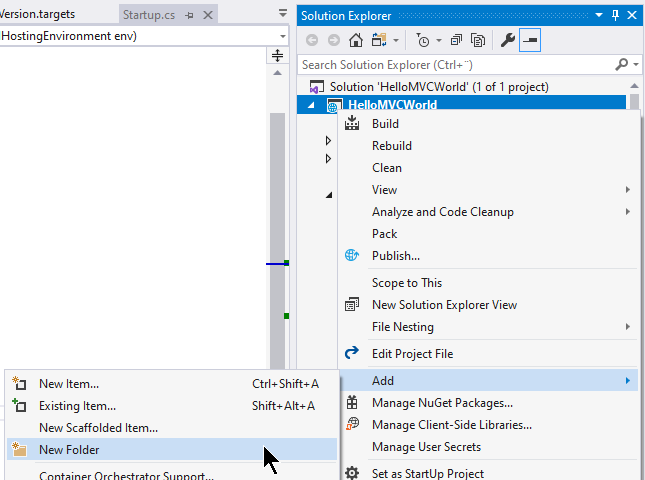
Task: Select Scope to This
Action: coord(489,283)
